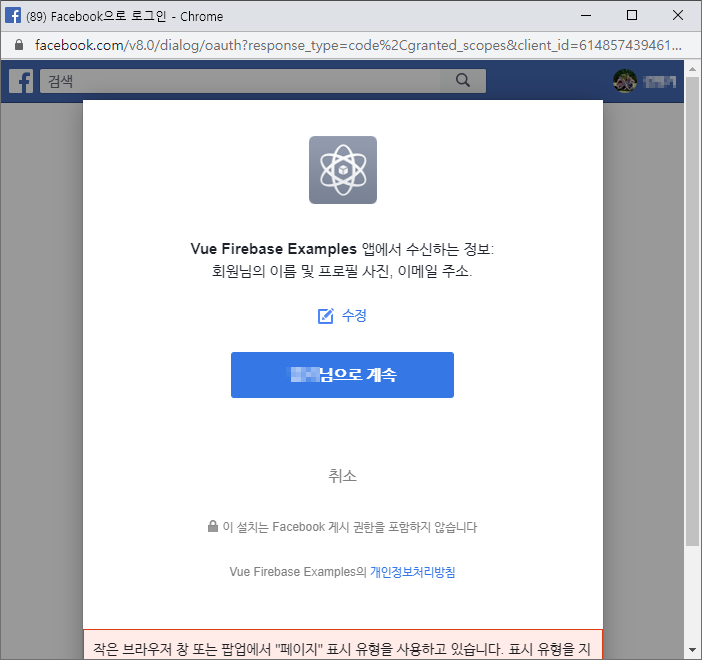The height and width of the screenshot is (660, 702).
Task: Click the pink small-window warning banner text
Action: pyautogui.click(x=342, y=648)
